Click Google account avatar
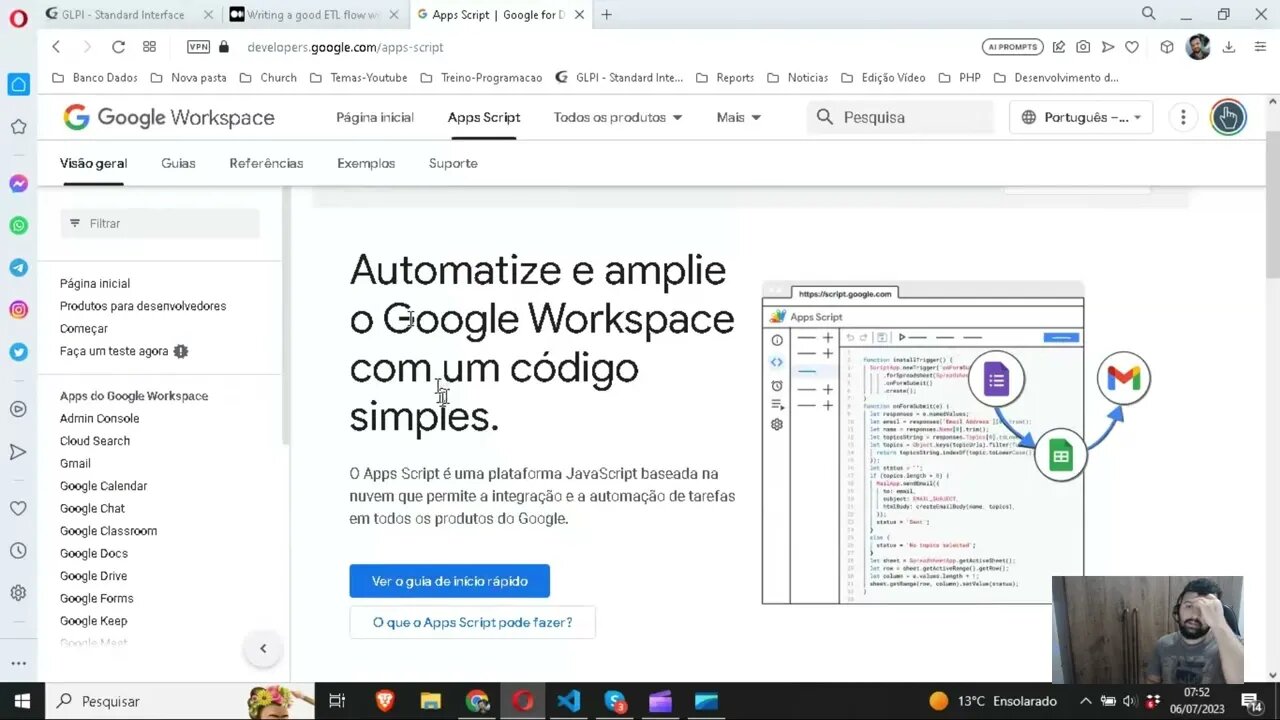Screen dimensions: 1280x720 pos(1228,117)
